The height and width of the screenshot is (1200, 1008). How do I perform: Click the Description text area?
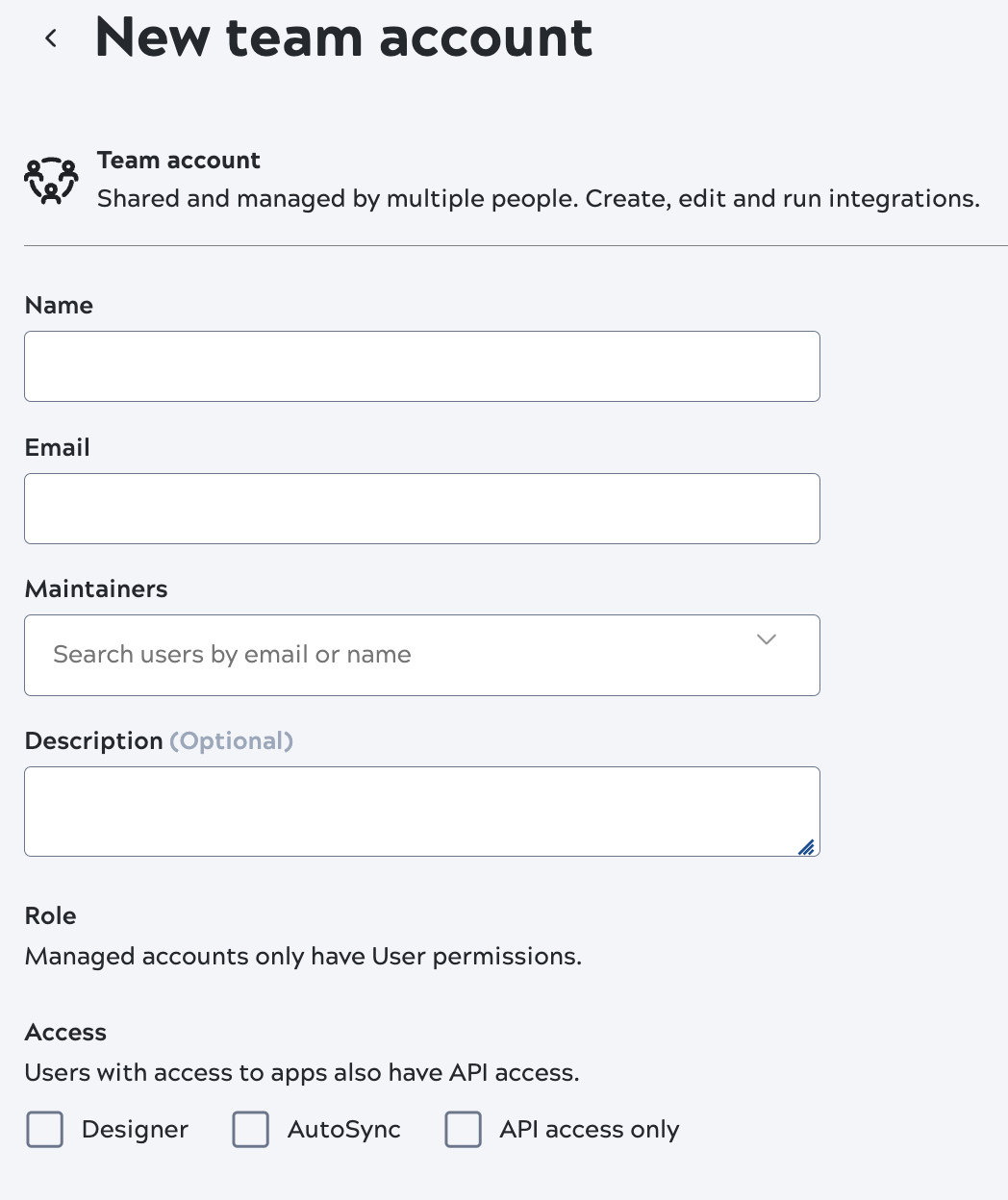[421, 811]
